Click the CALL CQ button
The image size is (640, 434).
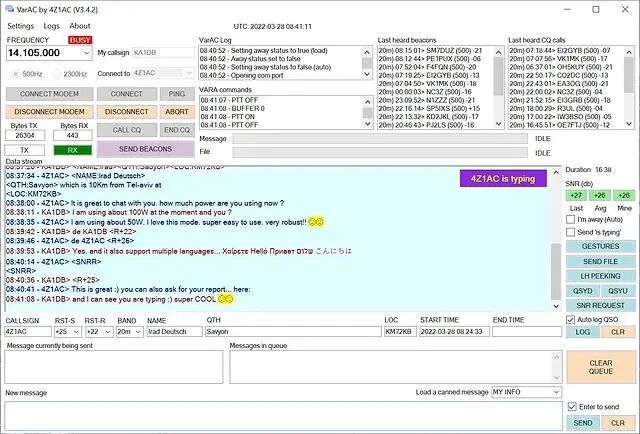tap(127, 130)
